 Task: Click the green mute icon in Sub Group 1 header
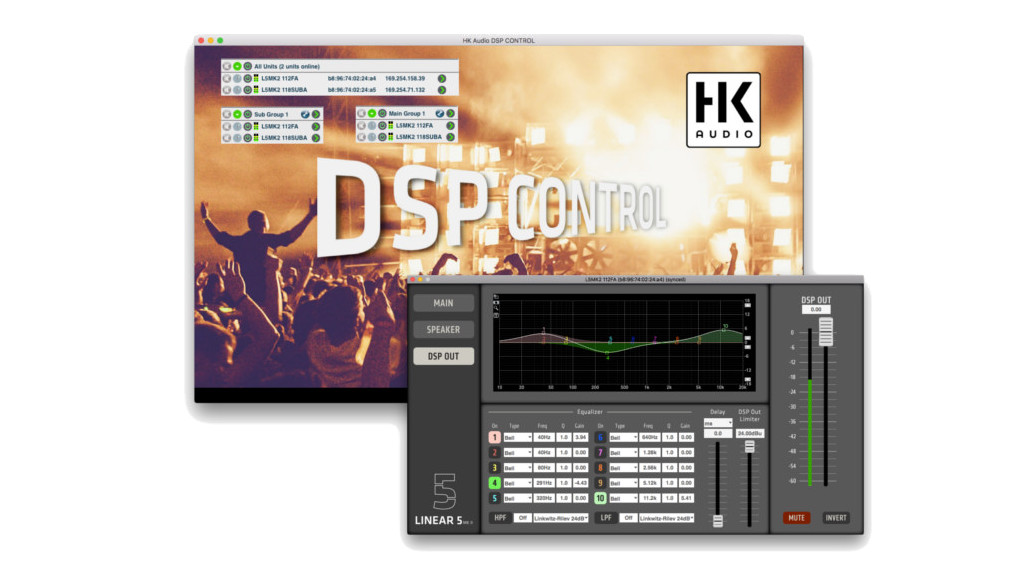[x=237, y=114]
